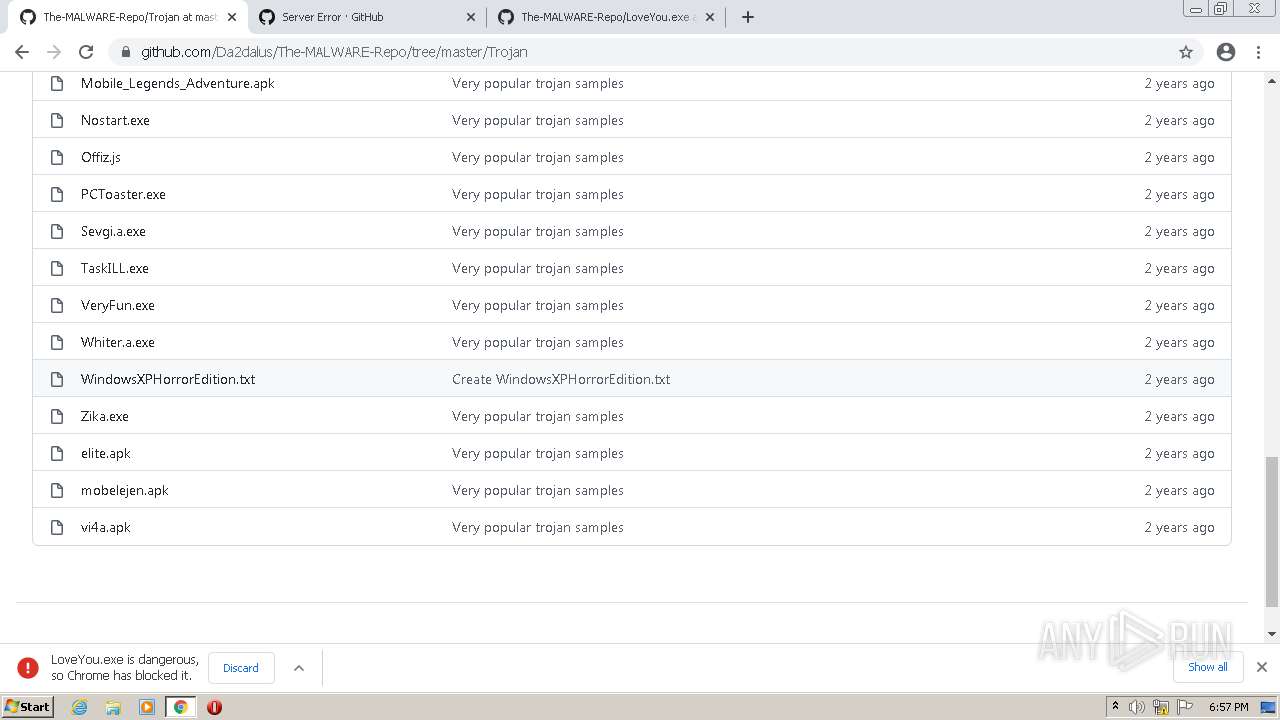Close the Server Error tab

470,17
